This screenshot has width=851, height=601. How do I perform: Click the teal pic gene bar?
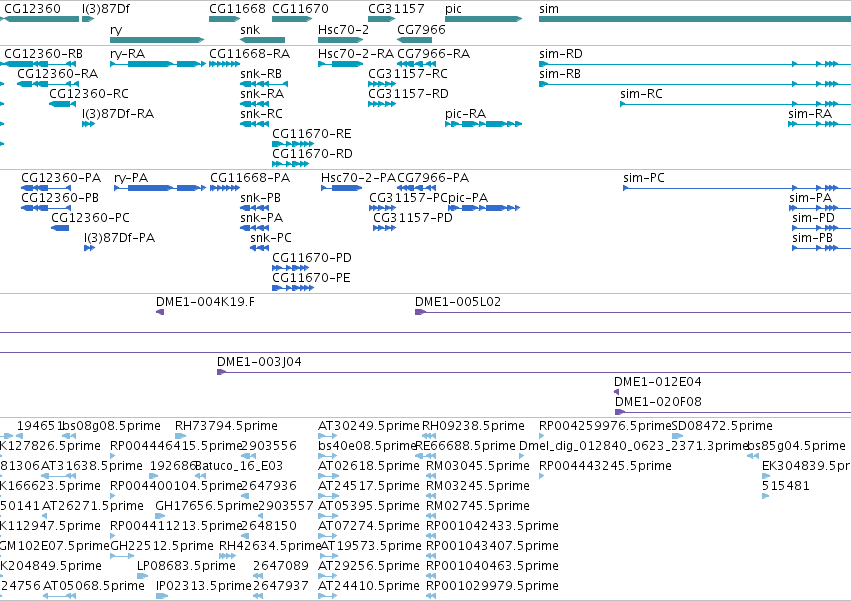click(x=483, y=19)
